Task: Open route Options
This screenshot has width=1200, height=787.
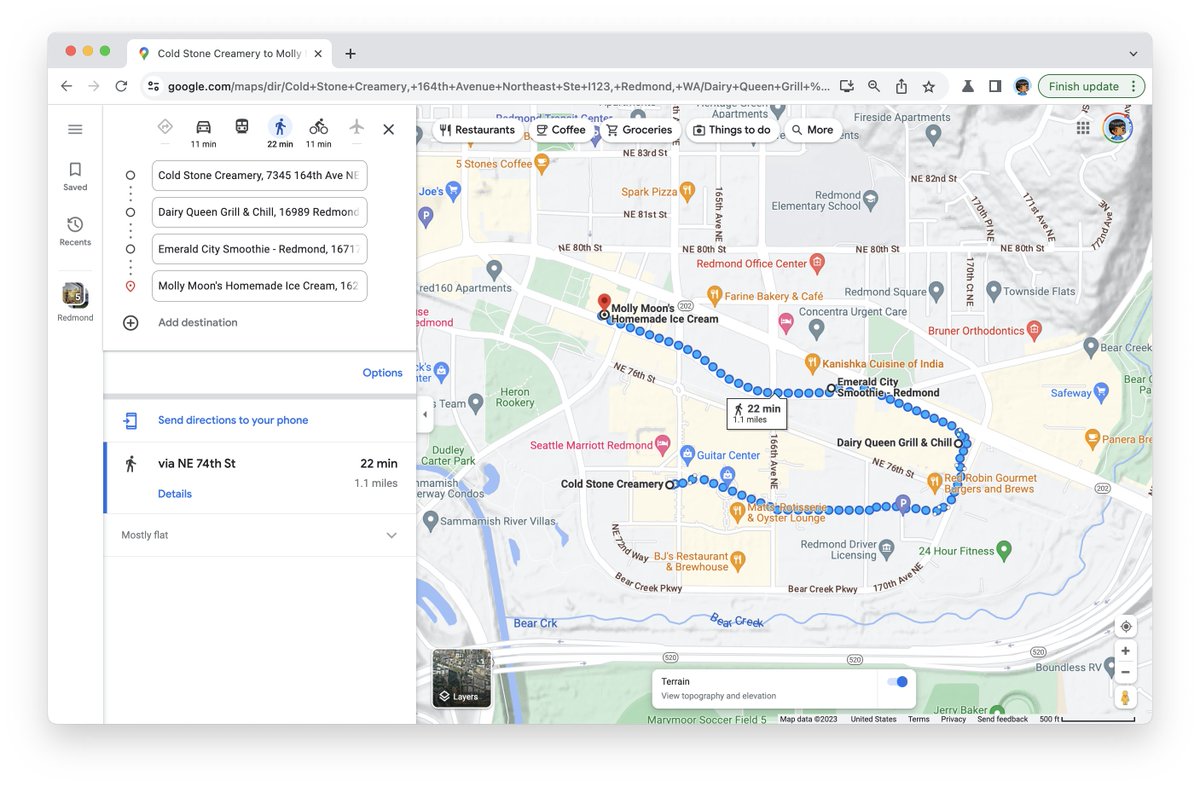Action: pyautogui.click(x=382, y=373)
